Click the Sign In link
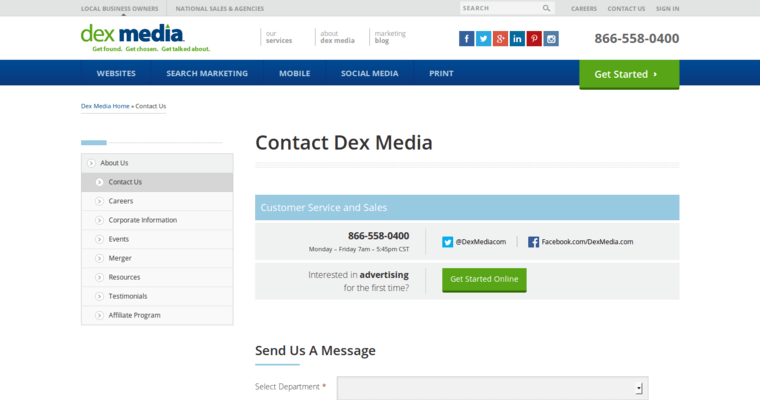 pyautogui.click(x=667, y=9)
